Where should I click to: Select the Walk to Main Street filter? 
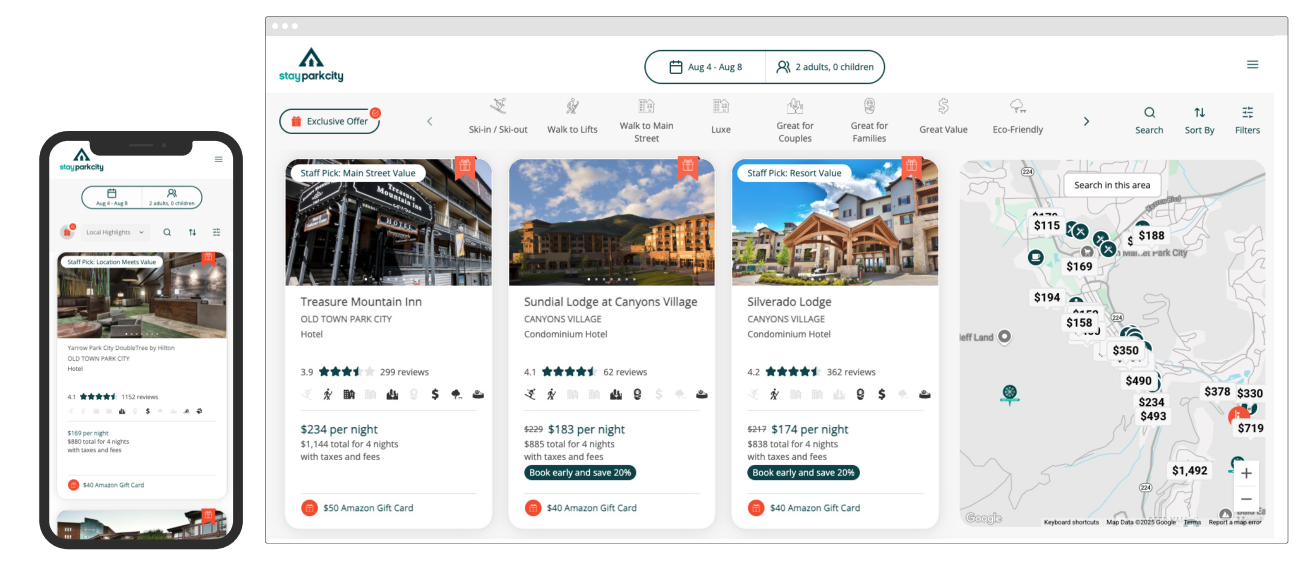point(646,120)
